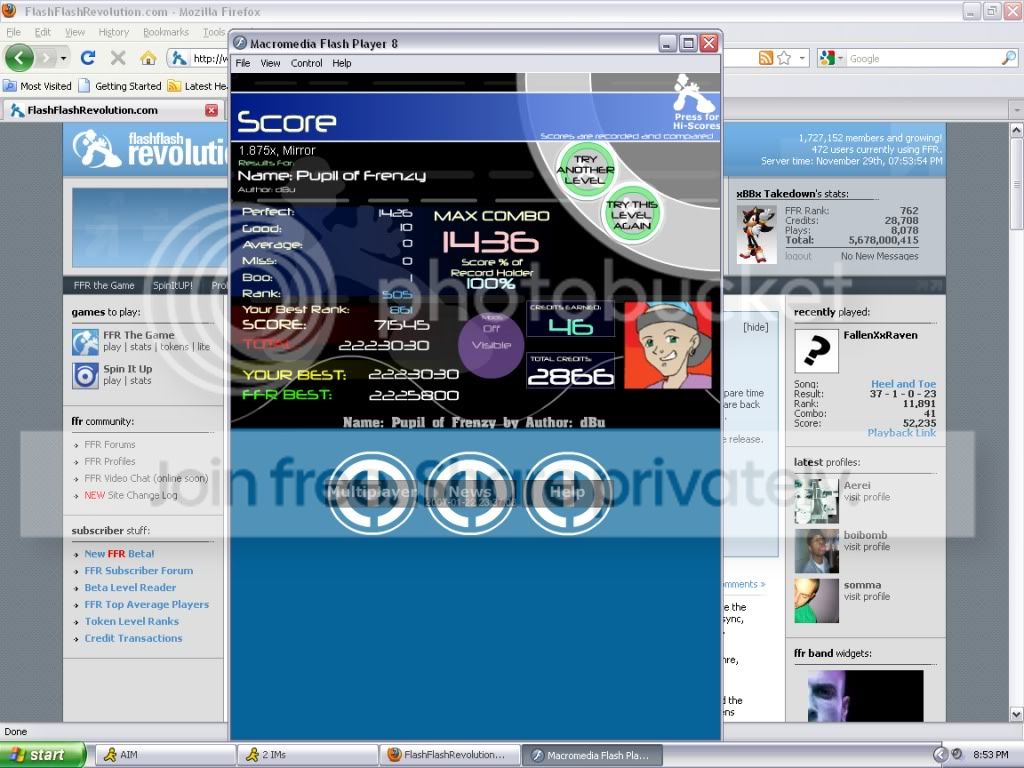Click the FFR Subscriber Forum link
Image resolution: width=1024 pixels, height=768 pixels.
[138, 571]
